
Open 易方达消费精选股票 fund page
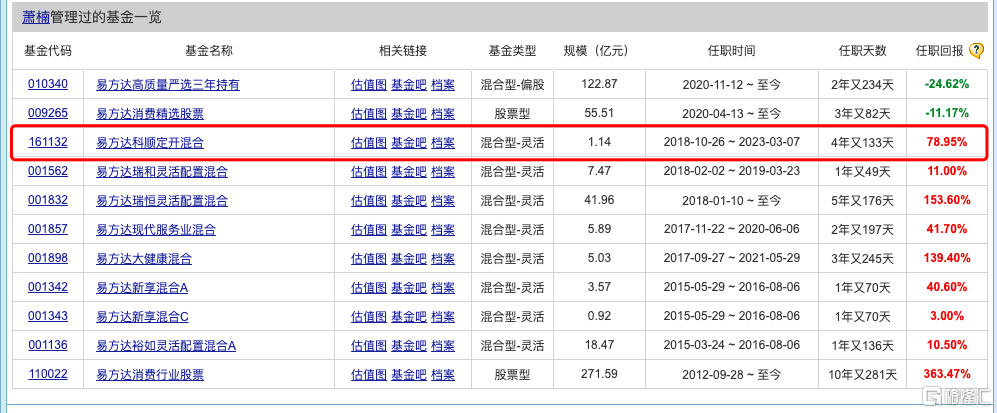coord(150,114)
